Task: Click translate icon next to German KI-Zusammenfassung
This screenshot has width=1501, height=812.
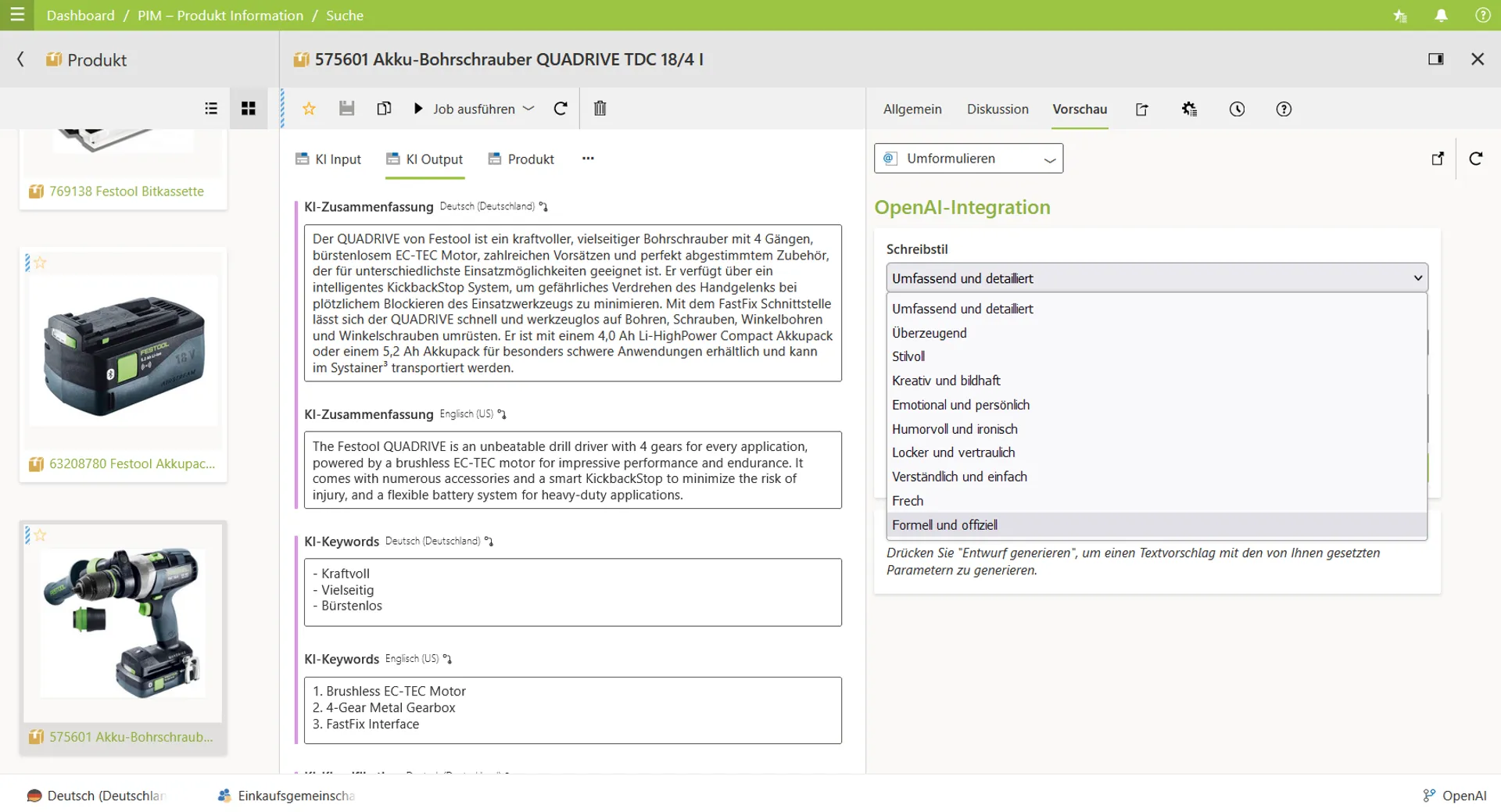Action: [x=543, y=207]
